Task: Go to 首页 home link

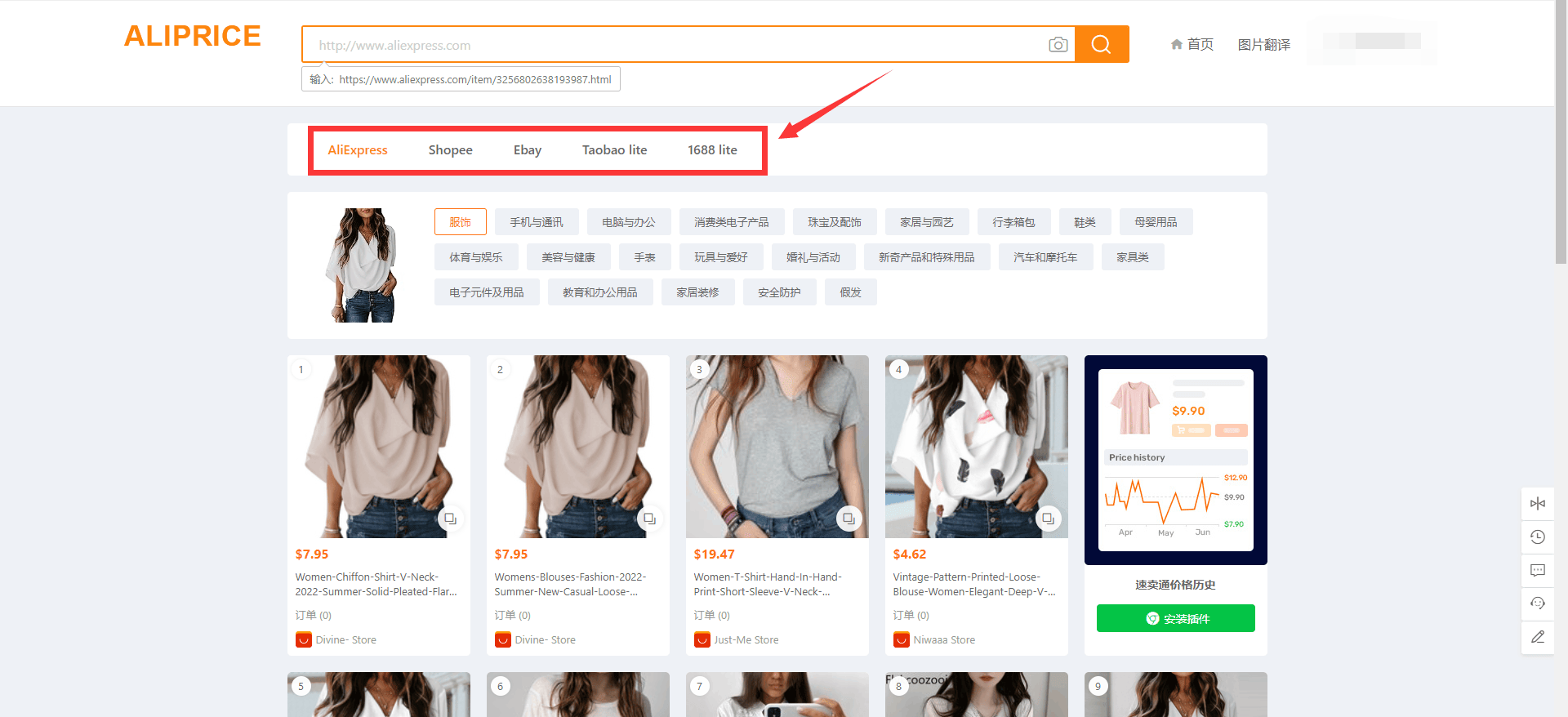Action: click(x=1200, y=44)
